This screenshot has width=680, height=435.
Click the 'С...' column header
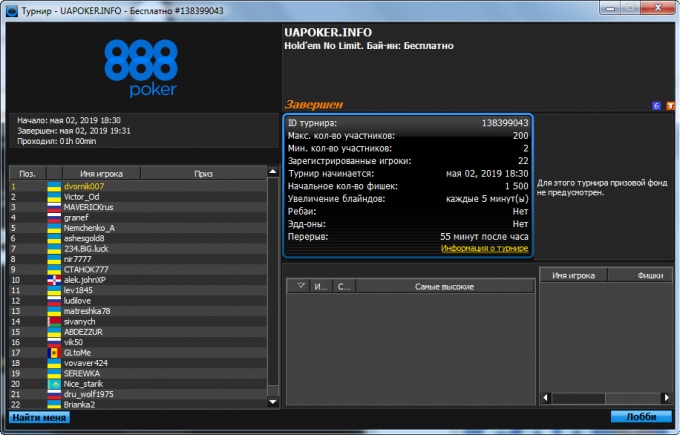click(344, 286)
